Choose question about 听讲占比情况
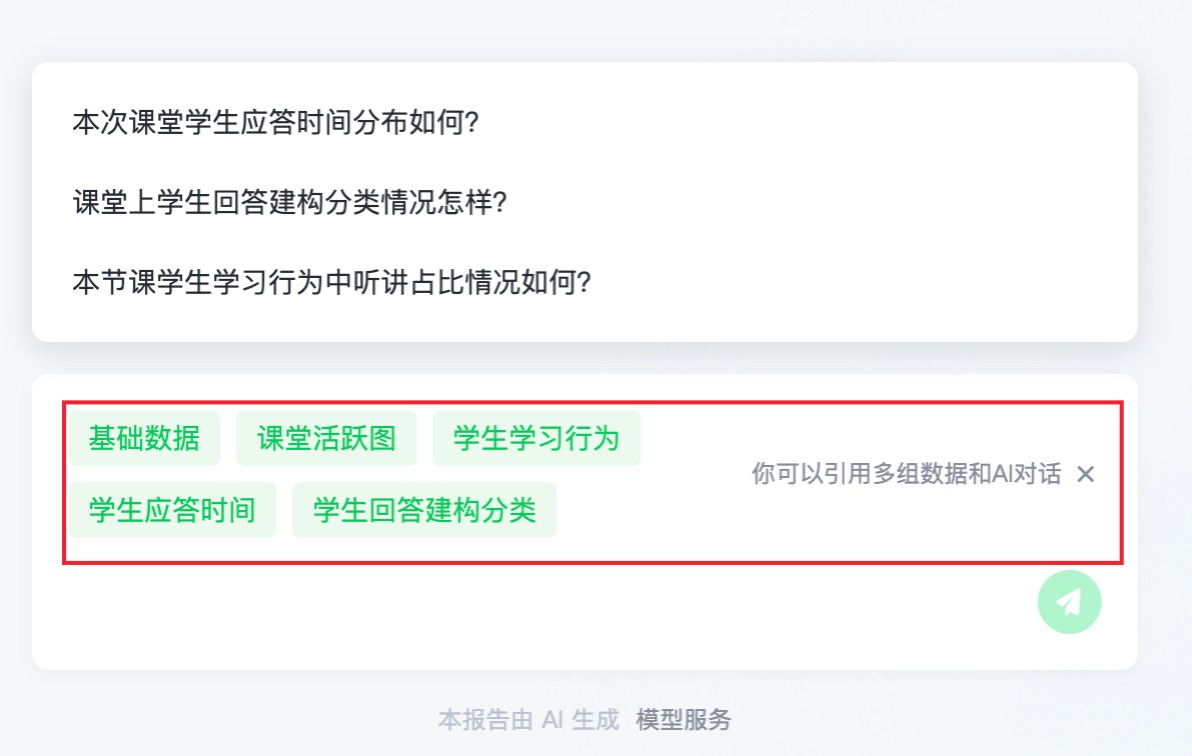1192x756 pixels. coord(331,282)
